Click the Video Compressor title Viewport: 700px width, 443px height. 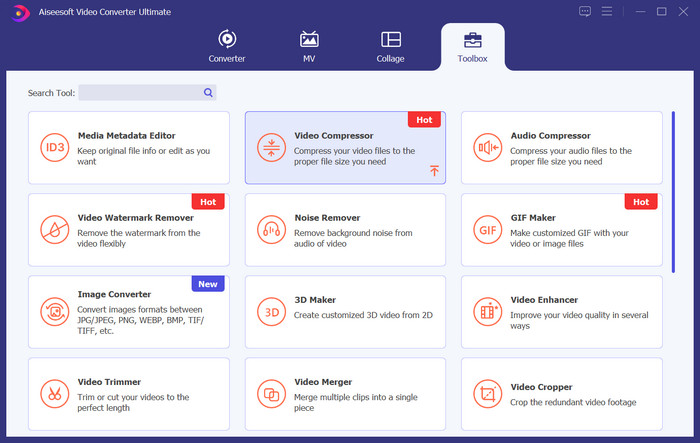333,135
